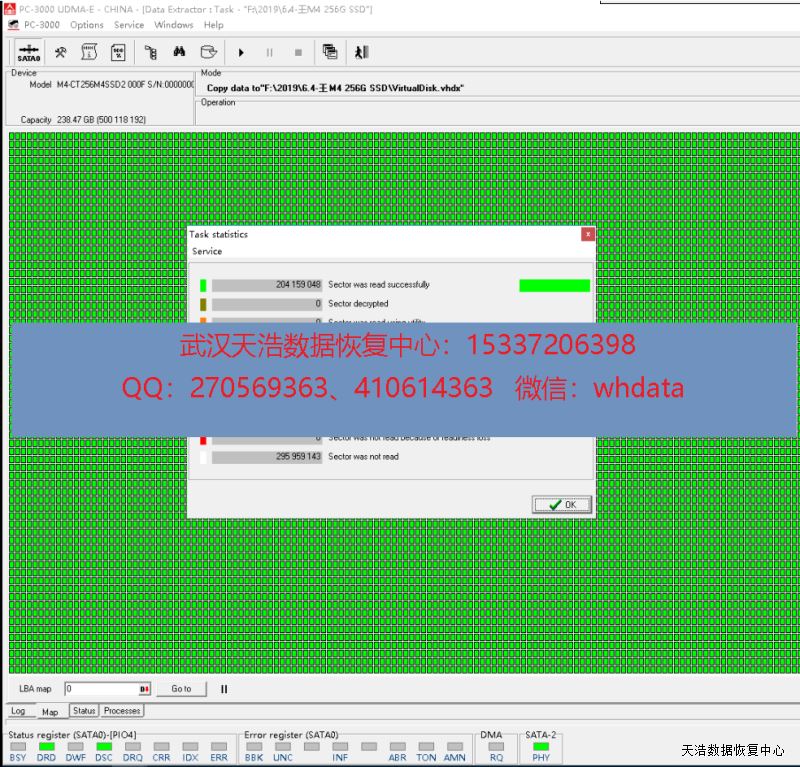Click the SATA0 port selector icon
The width and height of the screenshot is (800, 767).
[29, 52]
